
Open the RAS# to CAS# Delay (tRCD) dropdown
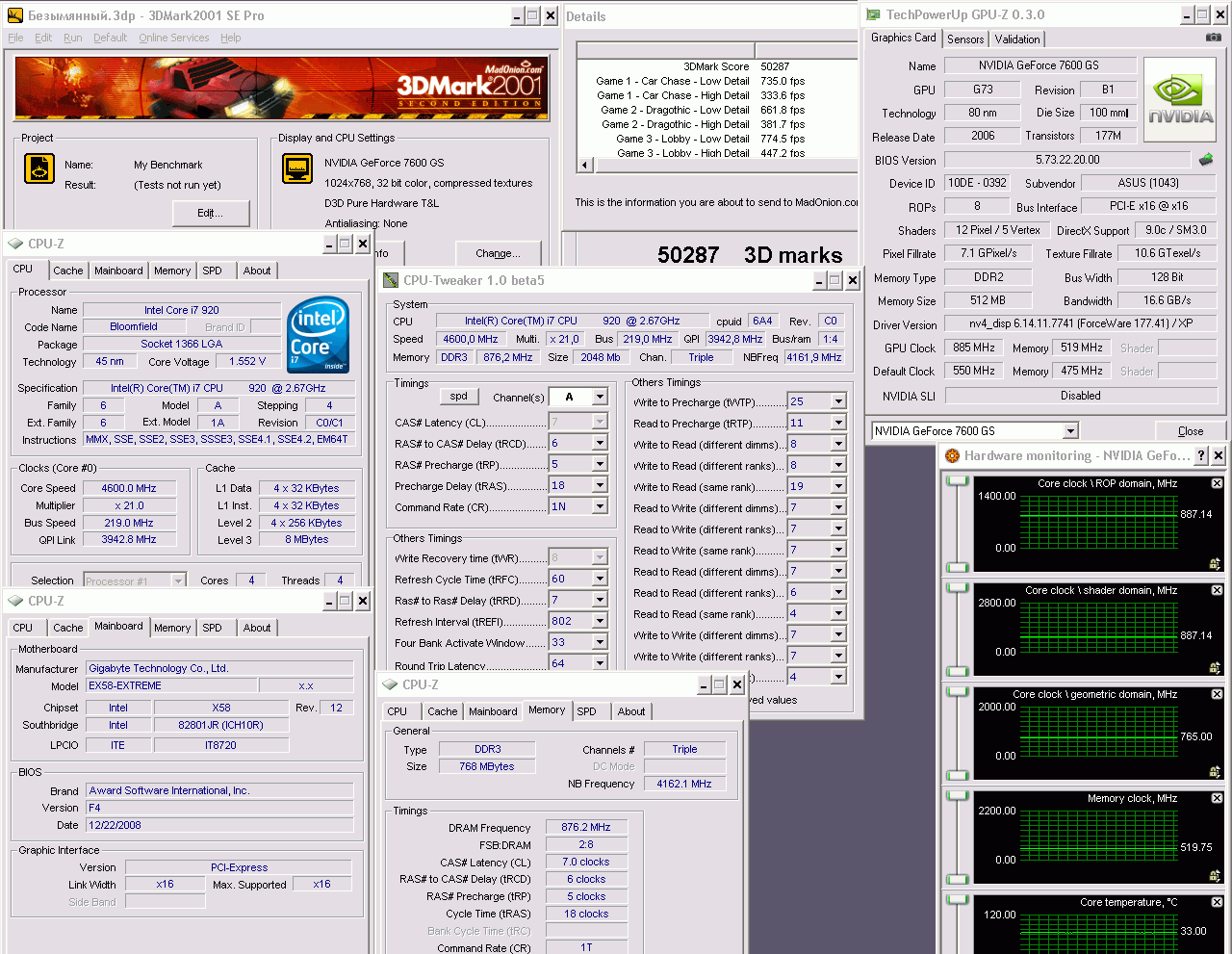pos(600,443)
